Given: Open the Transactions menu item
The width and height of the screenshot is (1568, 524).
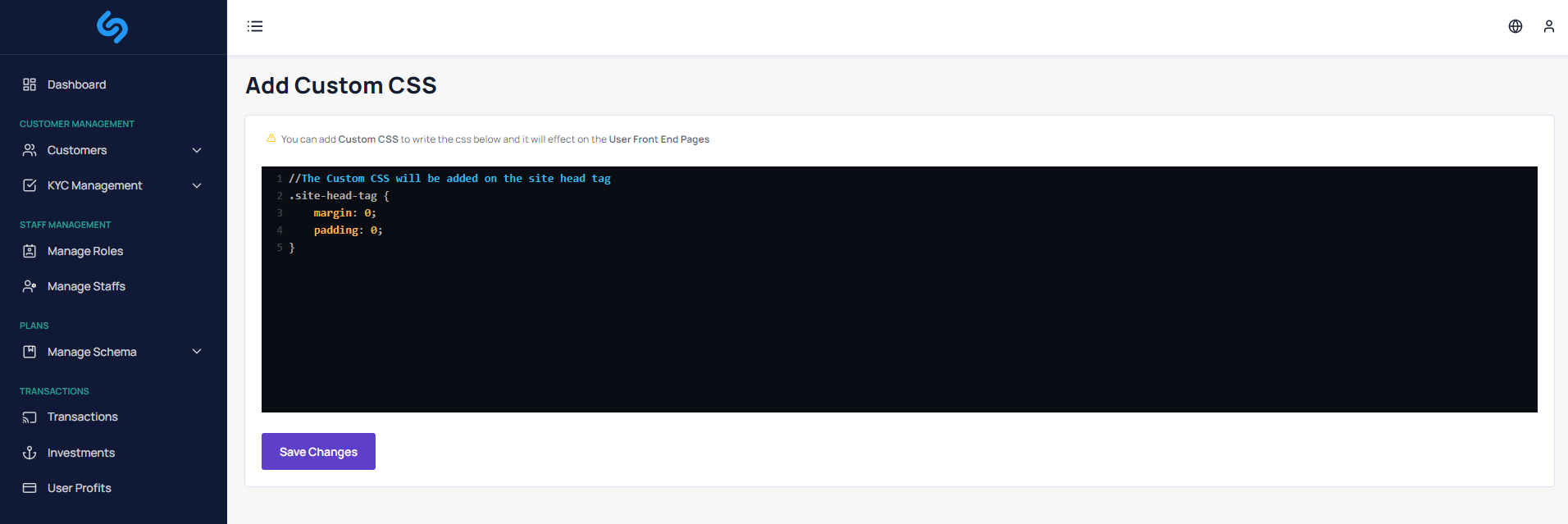Looking at the screenshot, I should [x=82, y=417].
